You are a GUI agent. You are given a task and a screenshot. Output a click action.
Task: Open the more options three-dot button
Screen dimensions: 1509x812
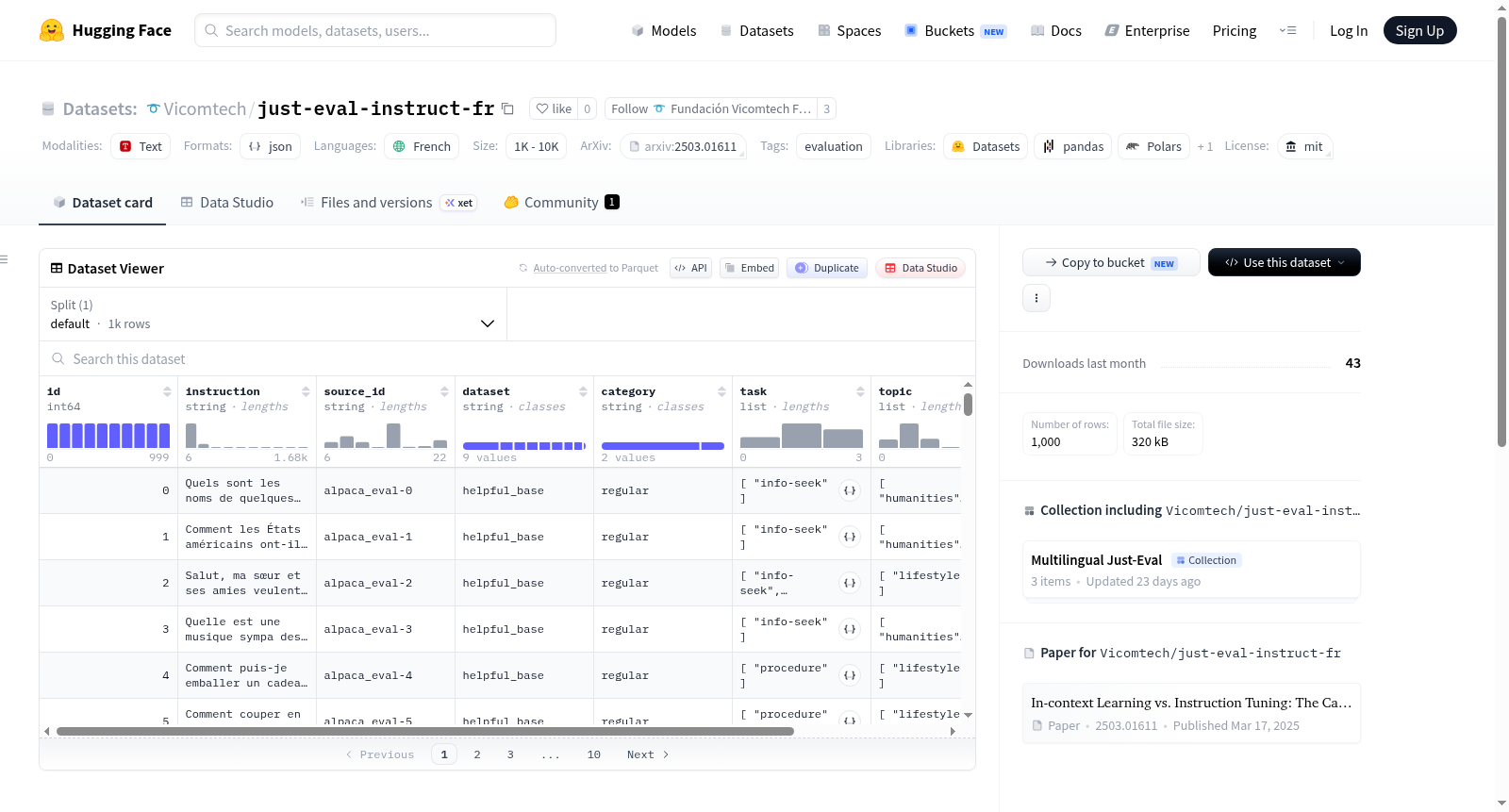[x=1036, y=298]
